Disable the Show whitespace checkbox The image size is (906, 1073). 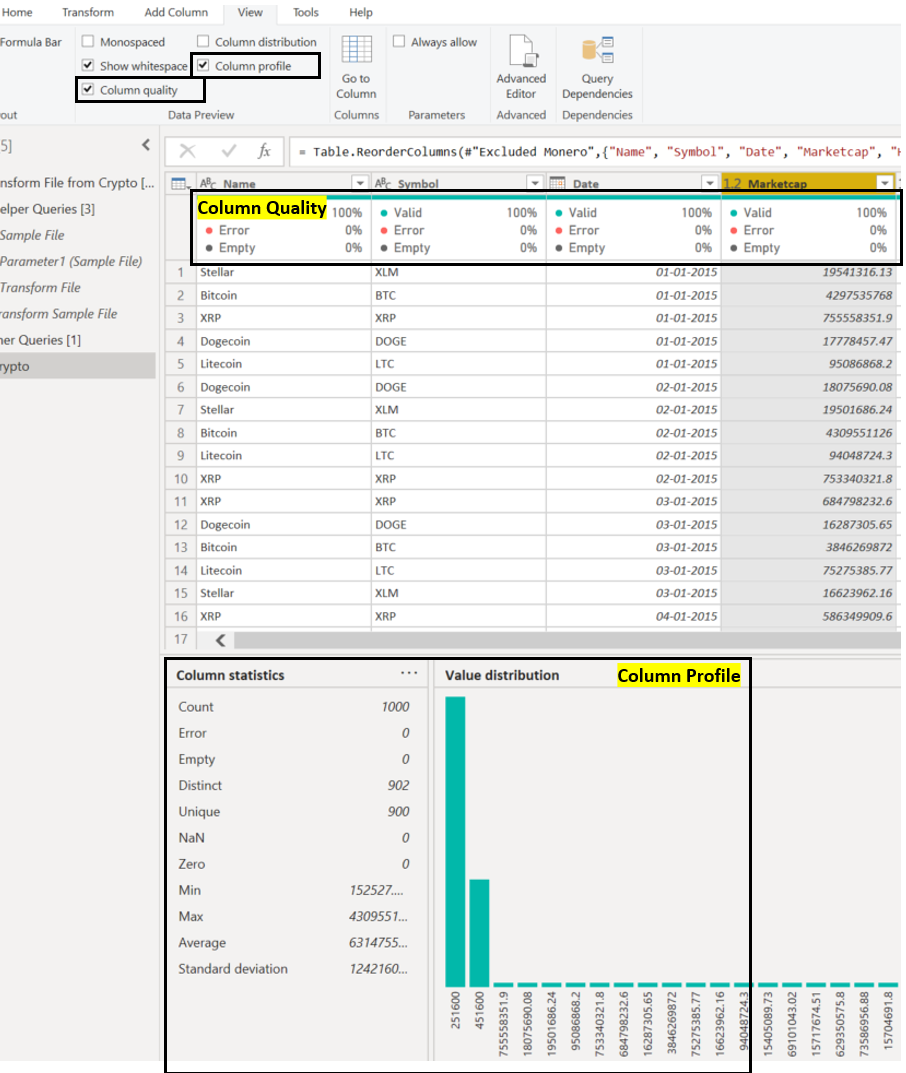click(89, 65)
